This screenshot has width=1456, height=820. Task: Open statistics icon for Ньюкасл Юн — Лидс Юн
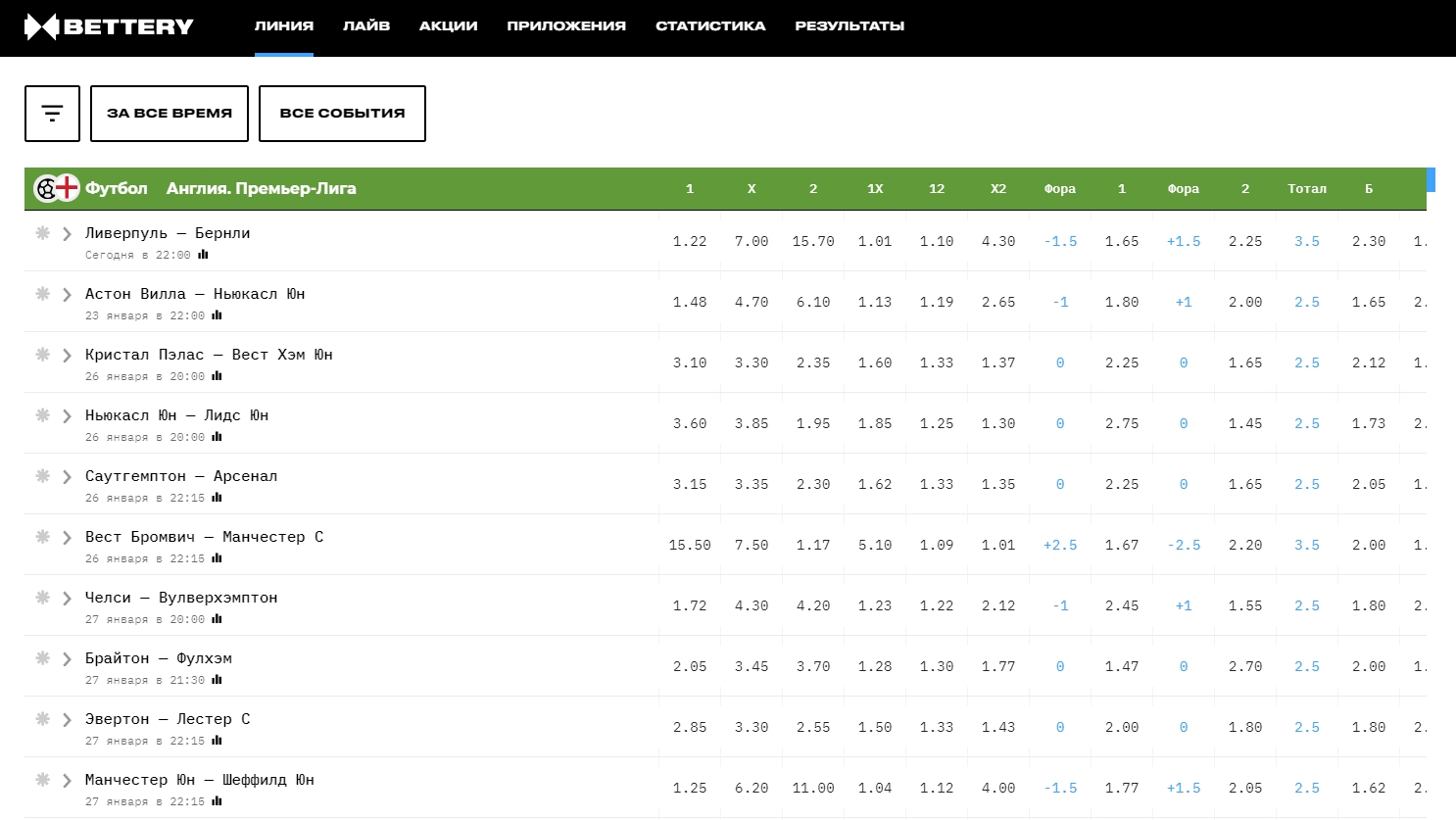click(217, 437)
